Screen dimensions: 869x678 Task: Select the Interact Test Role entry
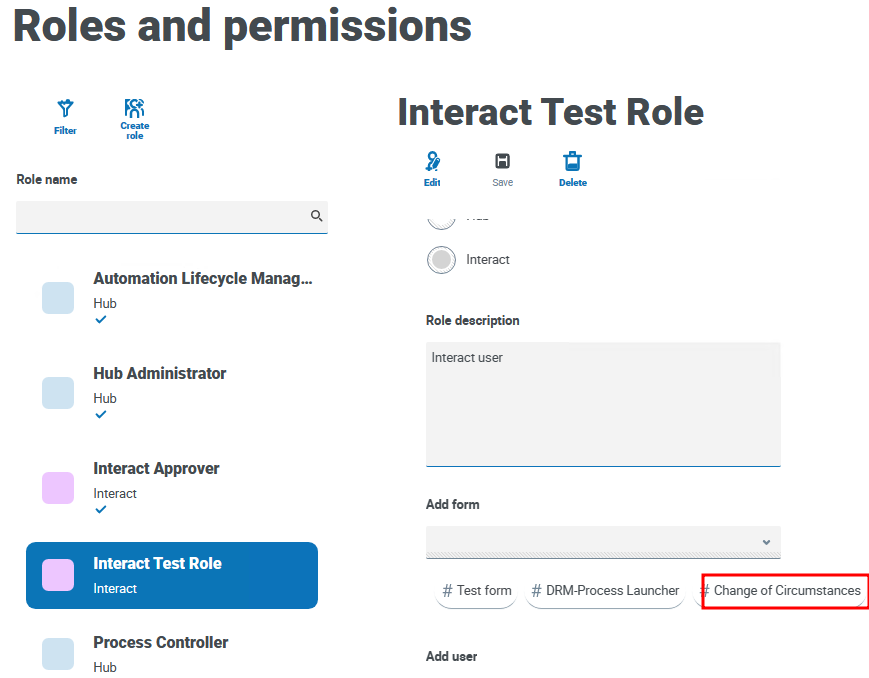tap(172, 575)
